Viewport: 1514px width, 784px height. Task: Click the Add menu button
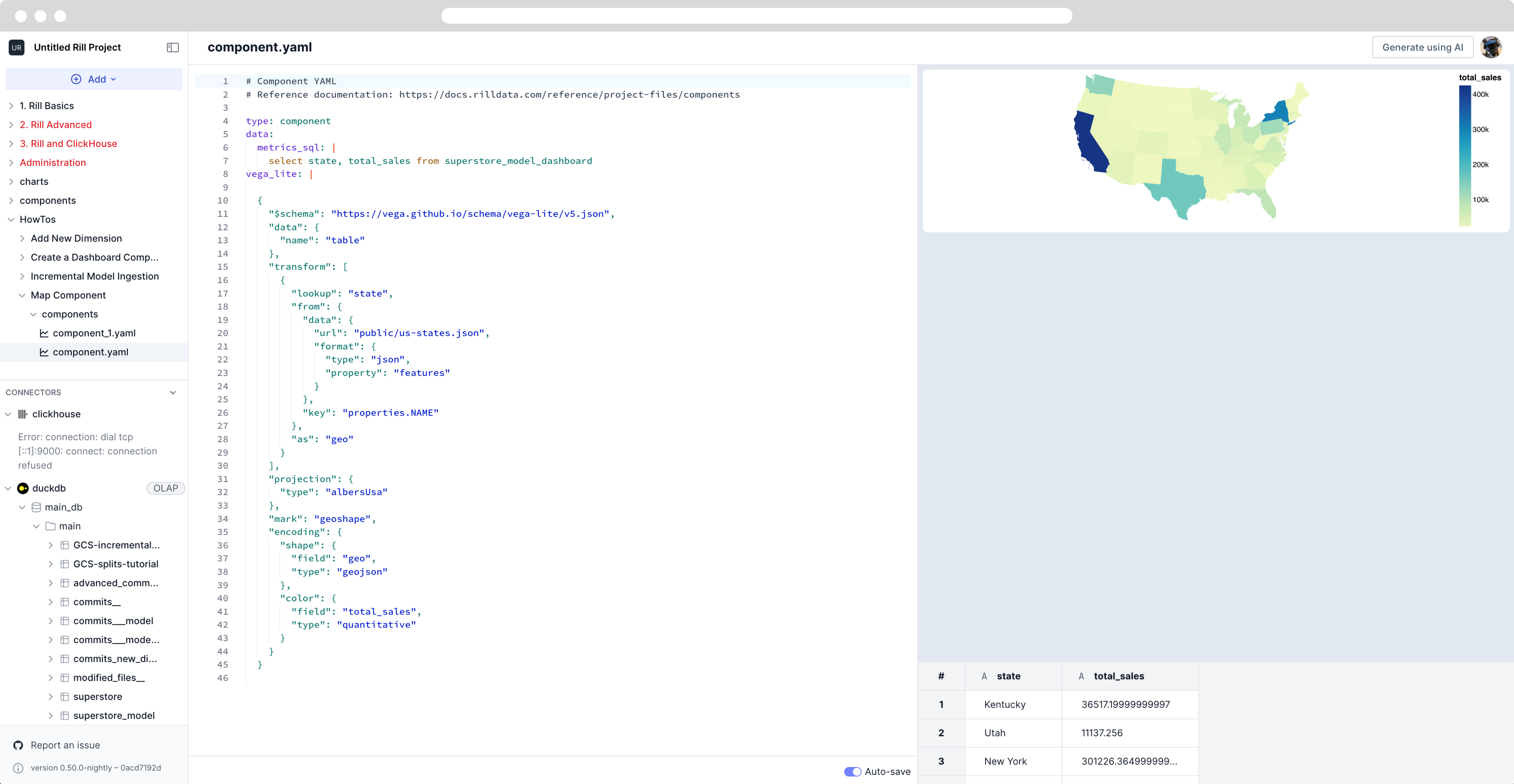(93, 79)
